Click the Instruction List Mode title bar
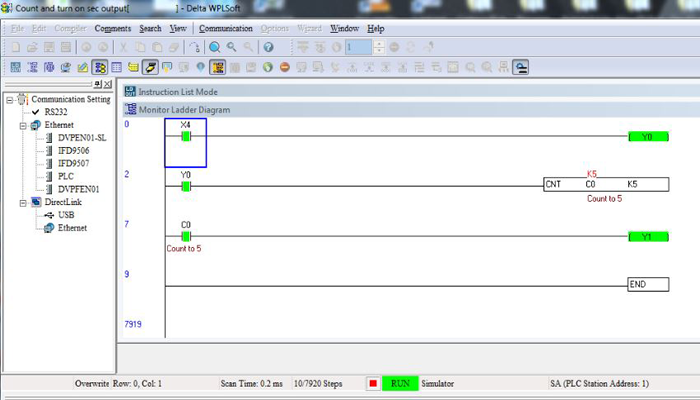700x400 pixels. click(411, 92)
